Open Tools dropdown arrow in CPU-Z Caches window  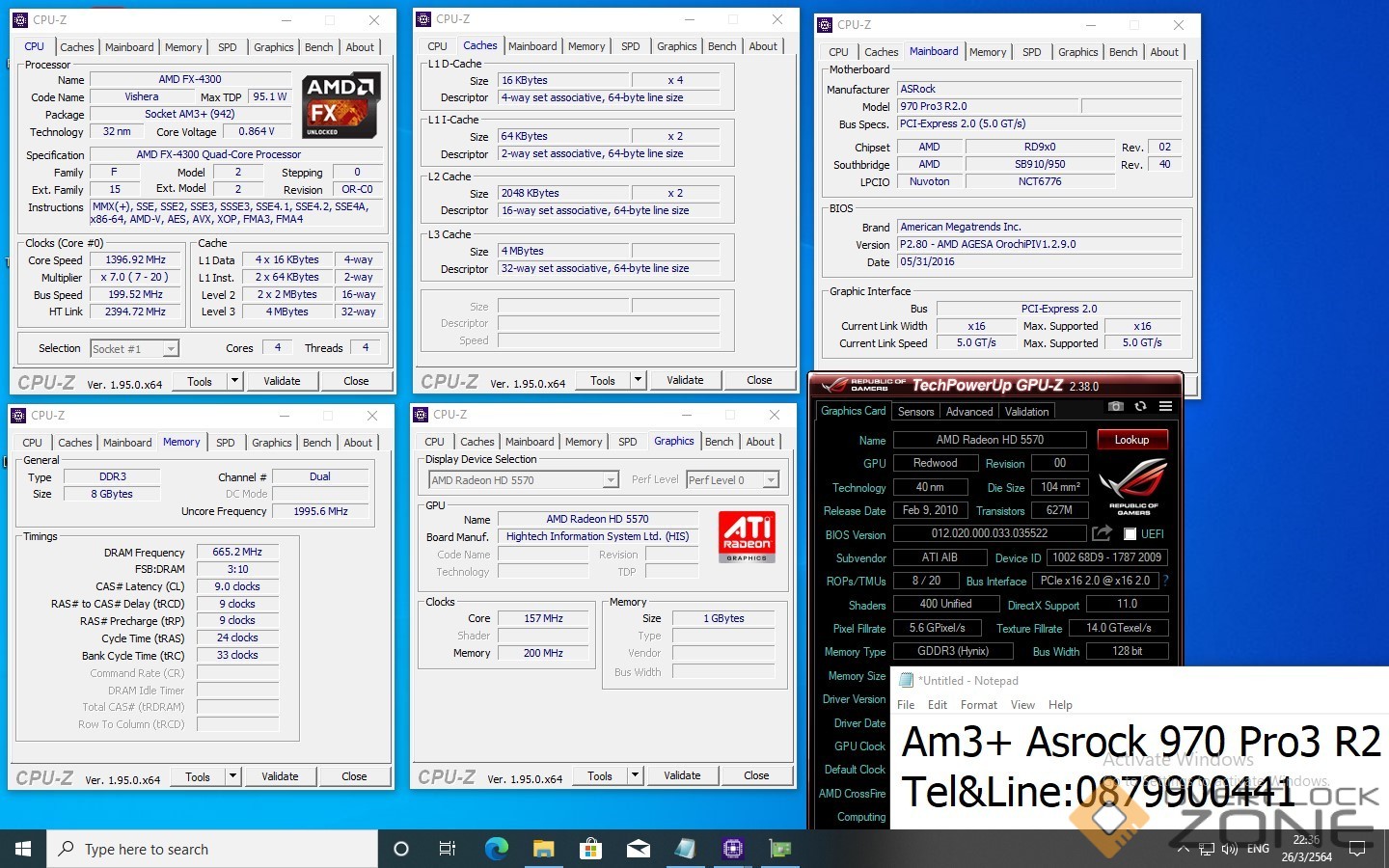(637, 381)
